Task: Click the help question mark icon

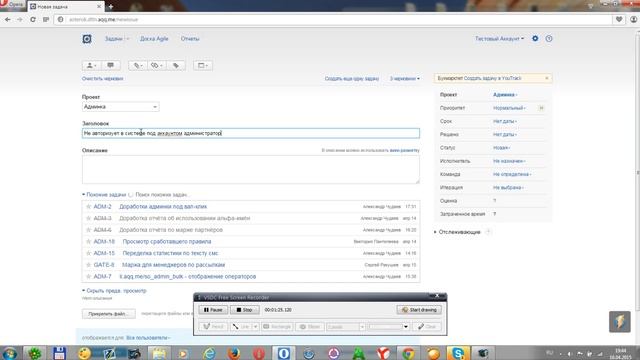Action: click(x=549, y=38)
